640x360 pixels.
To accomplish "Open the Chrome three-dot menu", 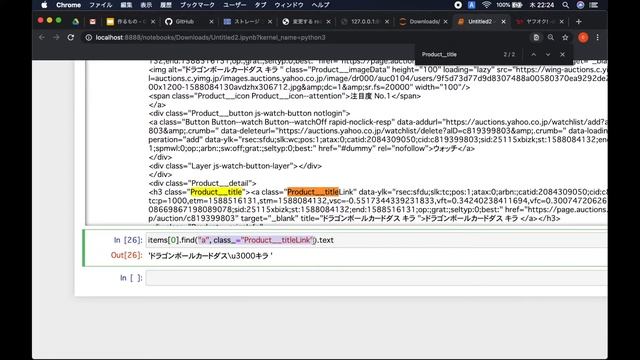I will pyautogui.click(x=598, y=37).
